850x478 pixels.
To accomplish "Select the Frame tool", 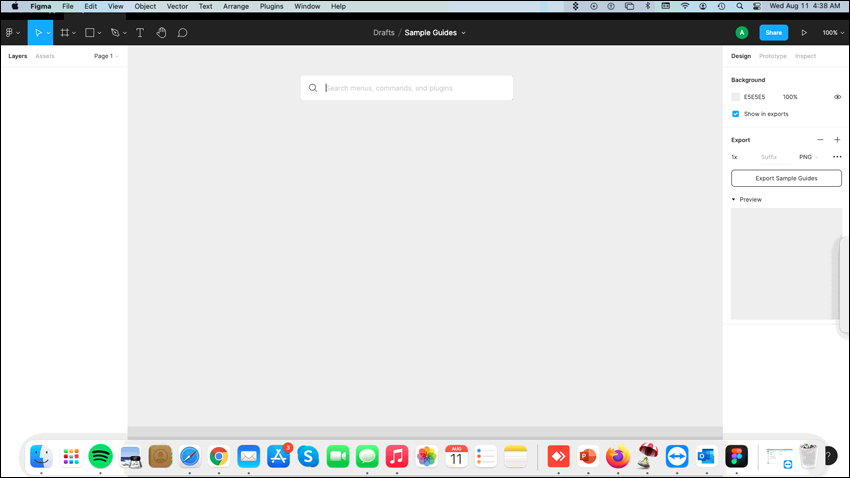I will 65,33.
